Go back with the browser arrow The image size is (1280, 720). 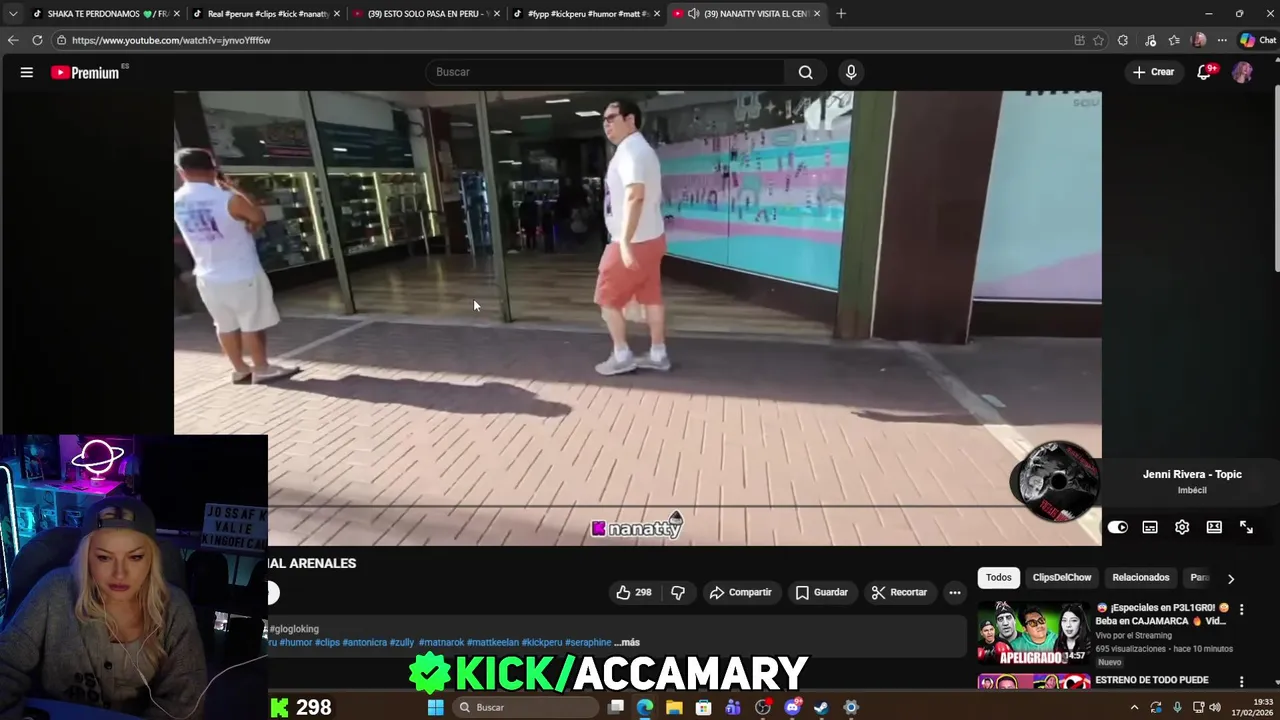[x=13, y=40]
